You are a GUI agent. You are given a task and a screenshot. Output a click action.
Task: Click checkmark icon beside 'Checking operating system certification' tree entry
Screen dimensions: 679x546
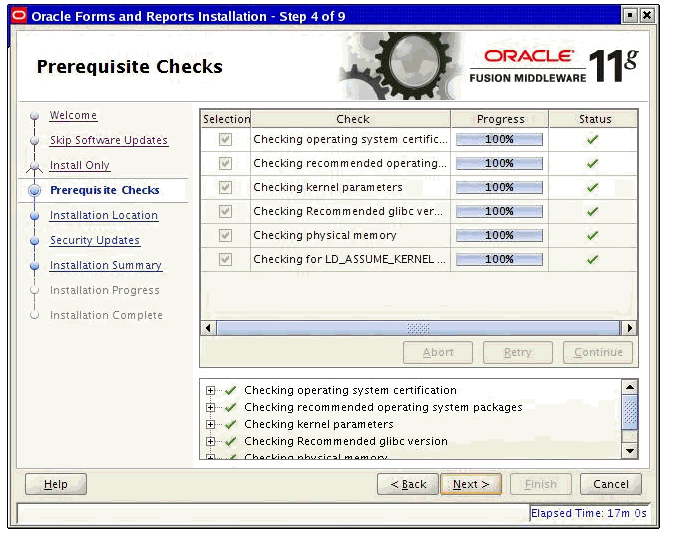point(231,390)
